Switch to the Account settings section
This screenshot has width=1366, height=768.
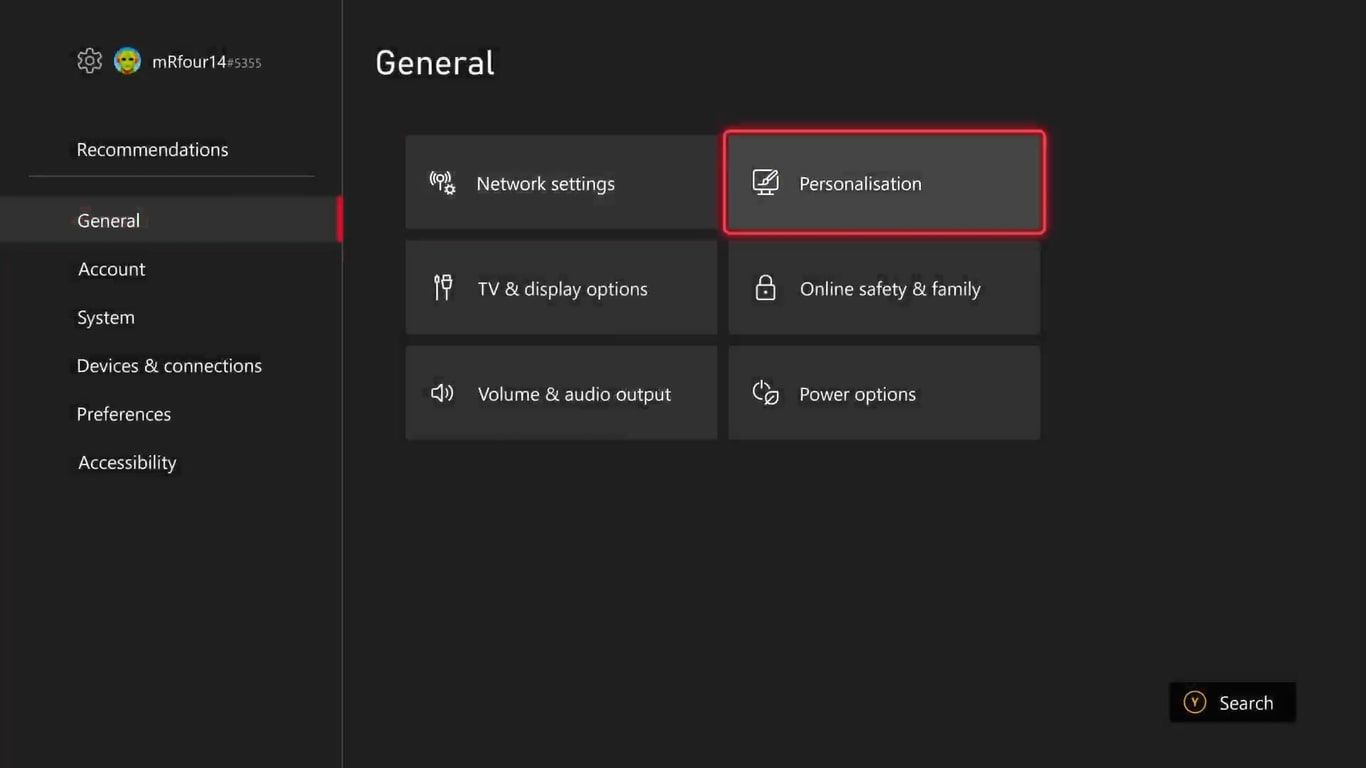pos(111,269)
